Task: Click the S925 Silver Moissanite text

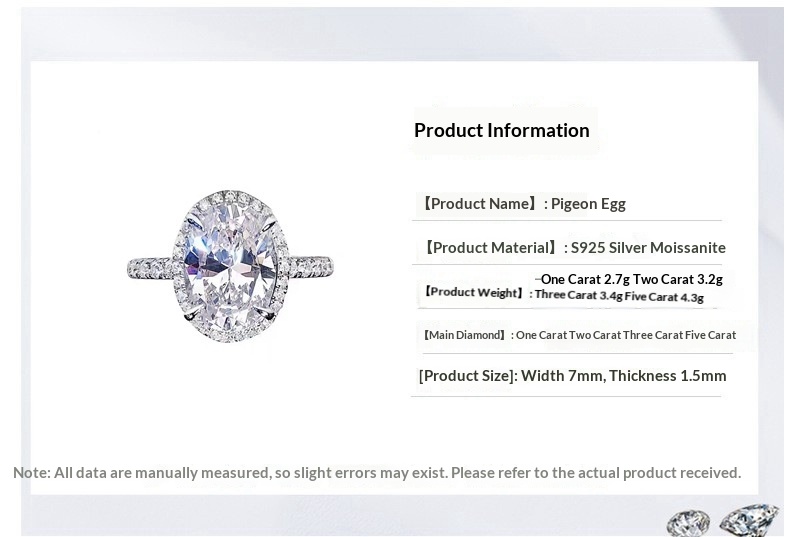Action: [x=648, y=247]
